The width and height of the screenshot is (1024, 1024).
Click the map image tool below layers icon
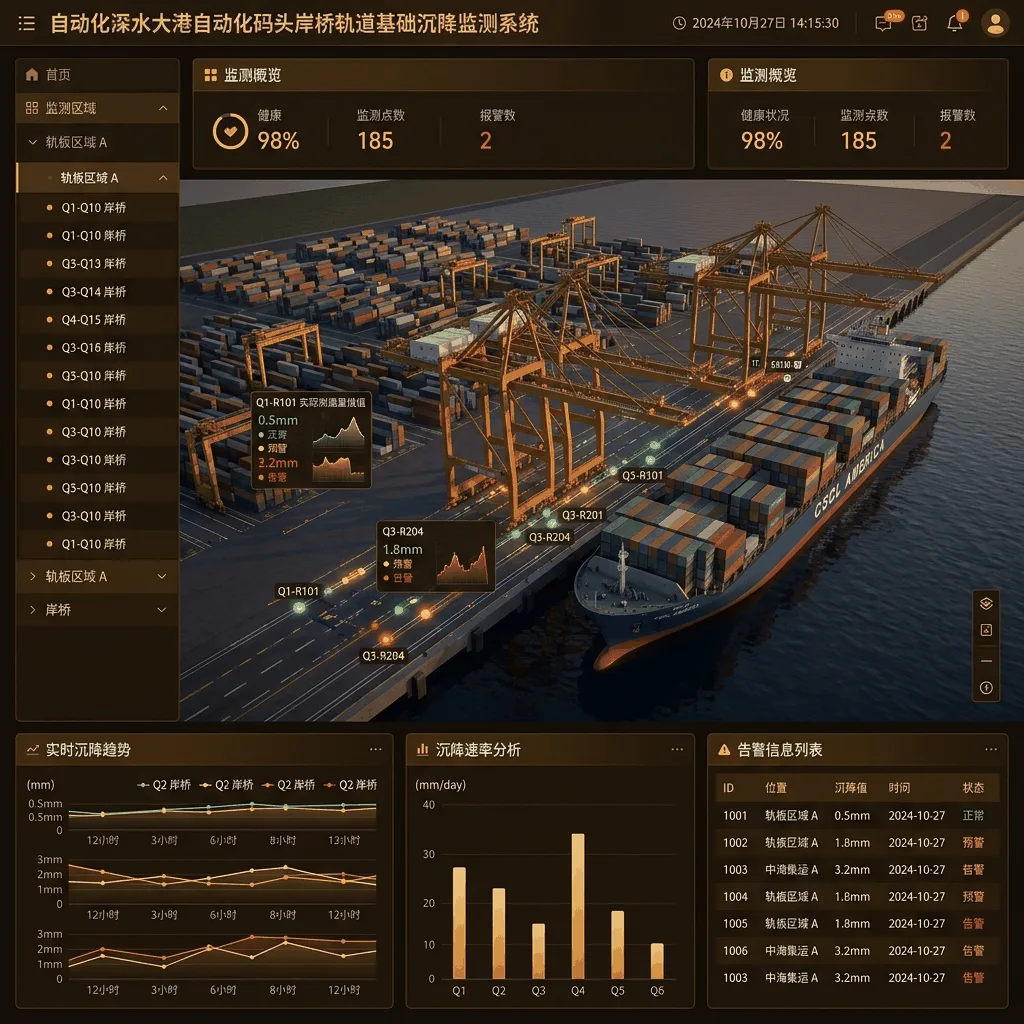[x=986, y=630]
